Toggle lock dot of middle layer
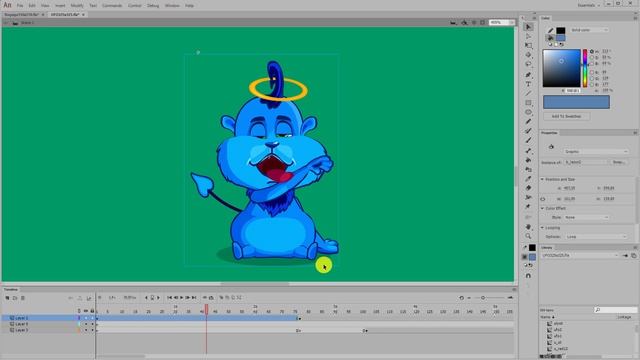Viewport: 640px width, 360px height. click(92, 324)
